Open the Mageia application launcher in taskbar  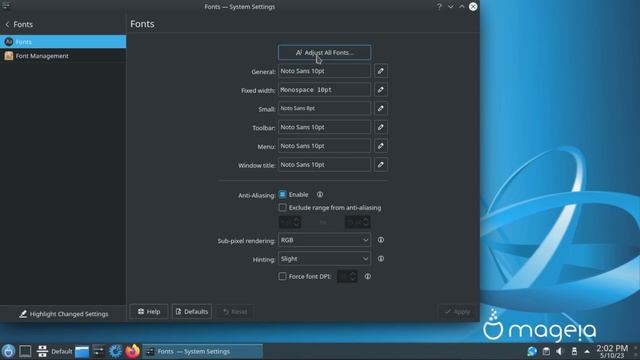coord(8,351)
